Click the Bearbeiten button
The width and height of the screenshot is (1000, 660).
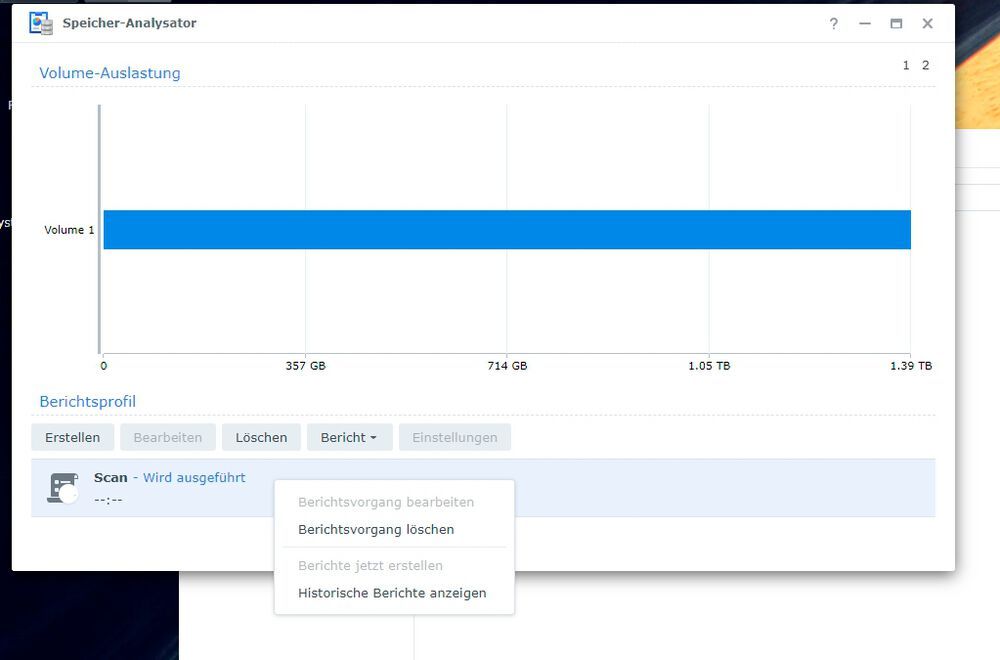tap(167, 437)
